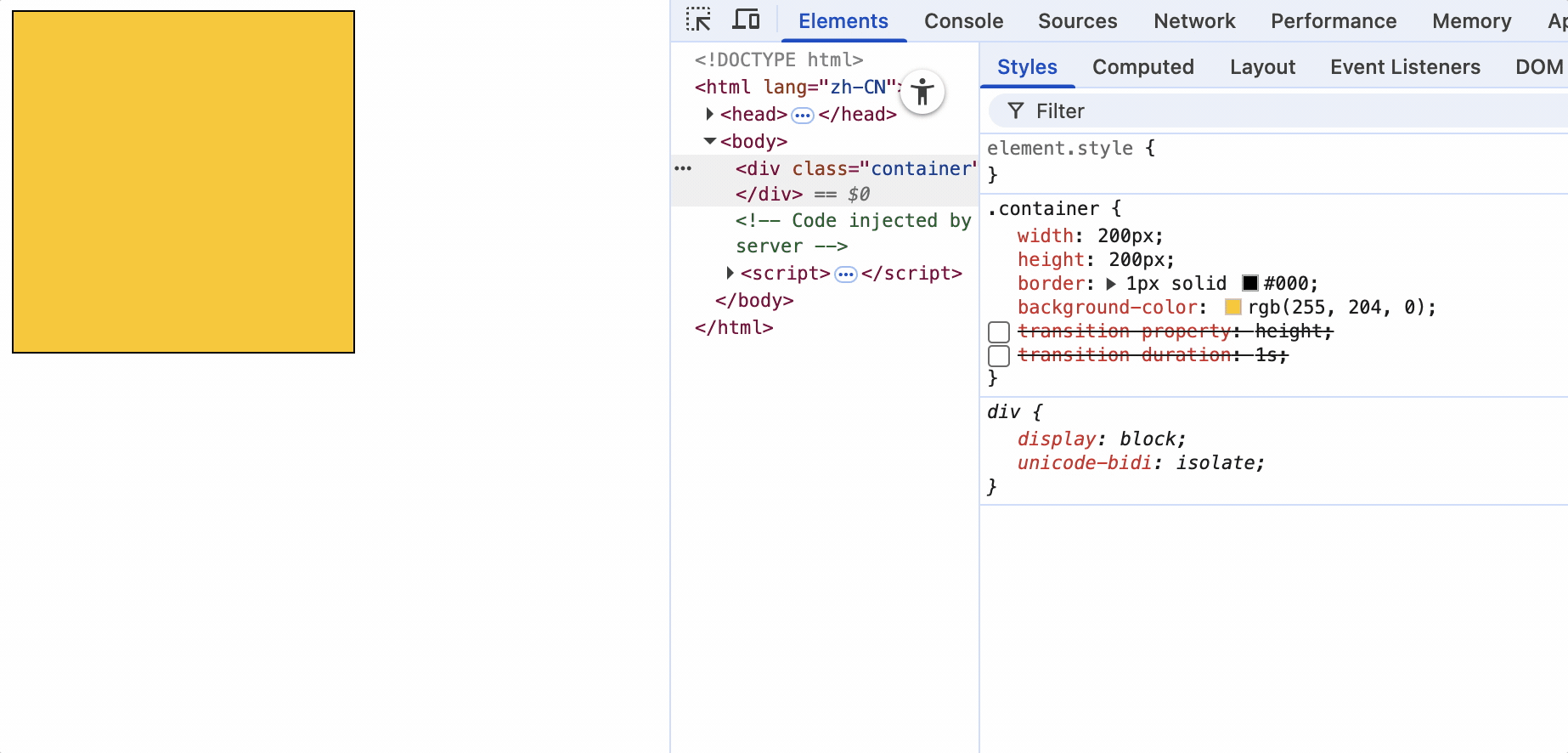Click the unicode-bidi: isolate declaration
The width and height of the screenshot is (1568, 753).
pyautogui.click(x=1141, y=463)
